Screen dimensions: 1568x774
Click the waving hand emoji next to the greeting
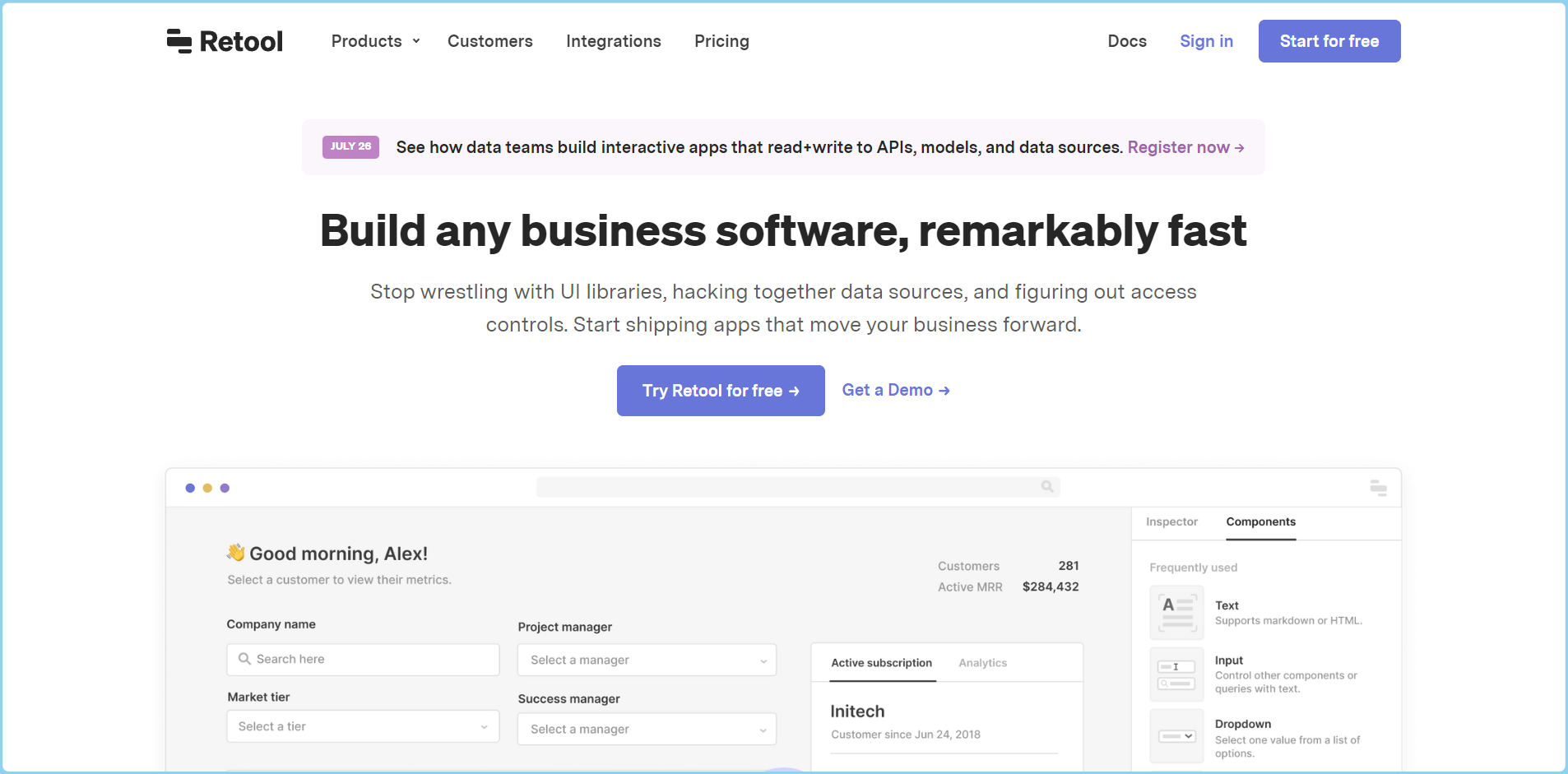pos(236,553)
